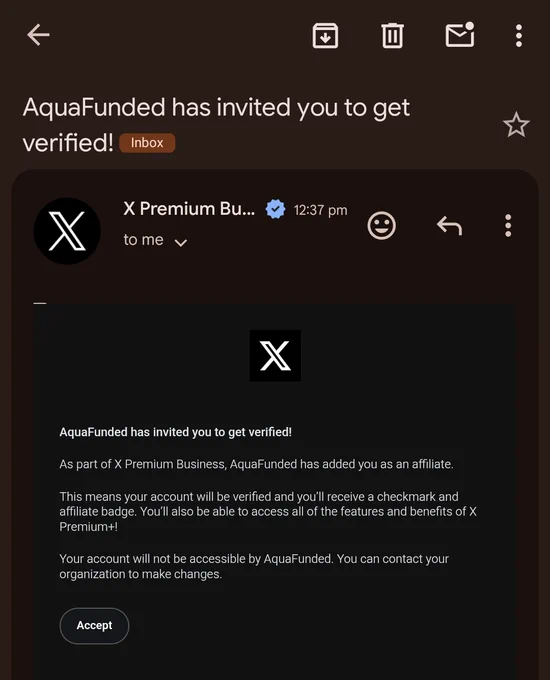Go back using the back arrow

click(x=38, y=35)
